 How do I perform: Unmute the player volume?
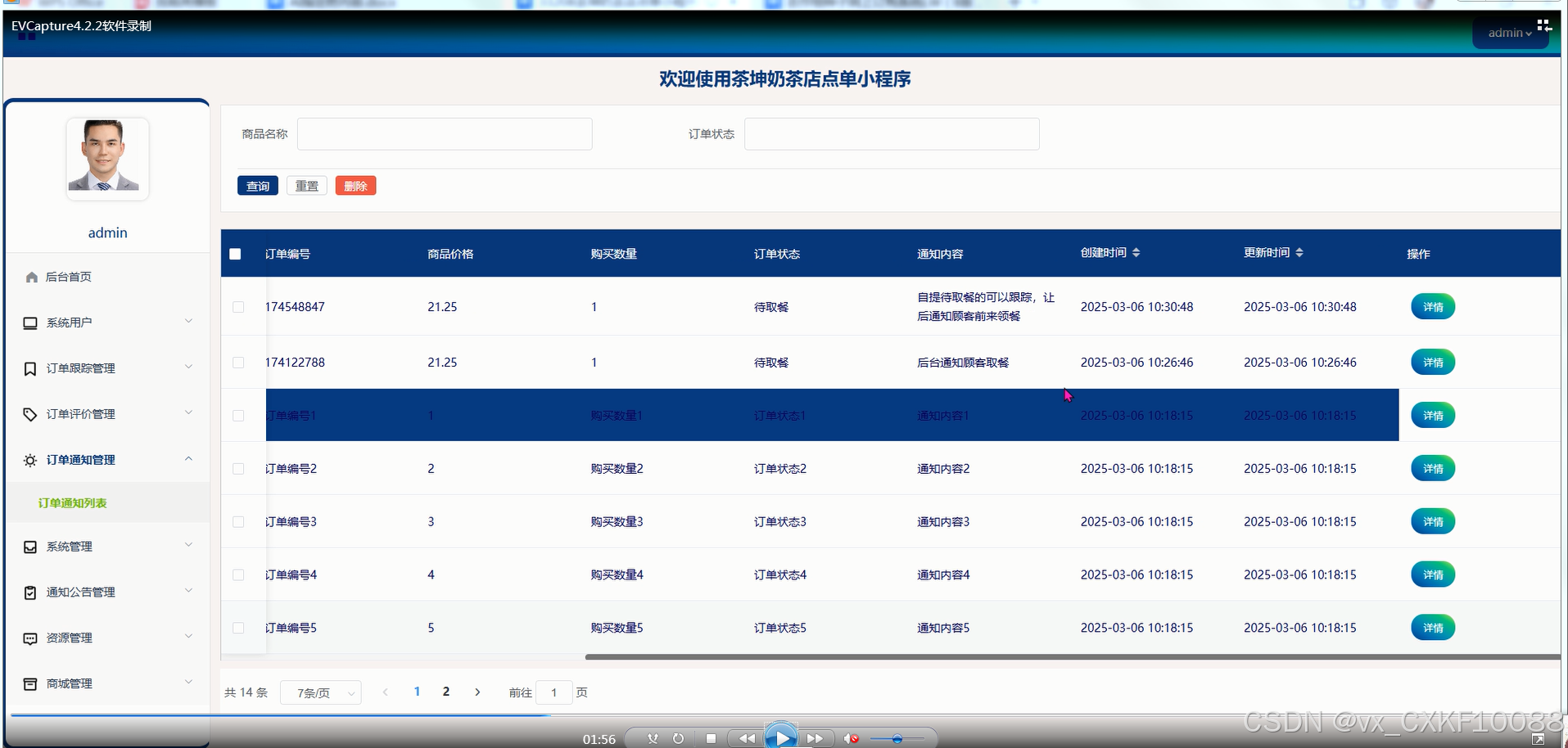point(852,738)
